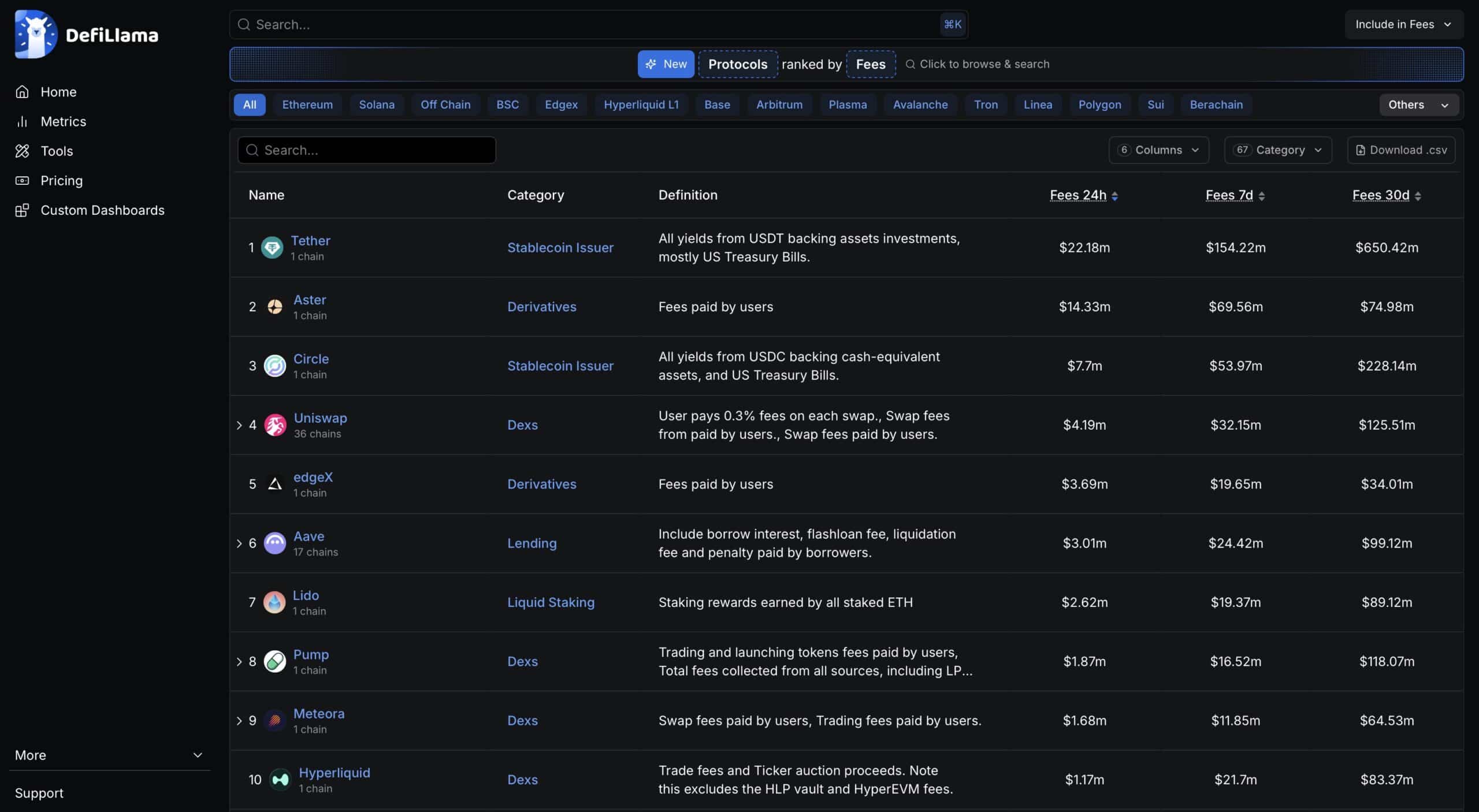Open the Hyperliquid protocol link
The image size is (1479, 812).
coord(335,772)
